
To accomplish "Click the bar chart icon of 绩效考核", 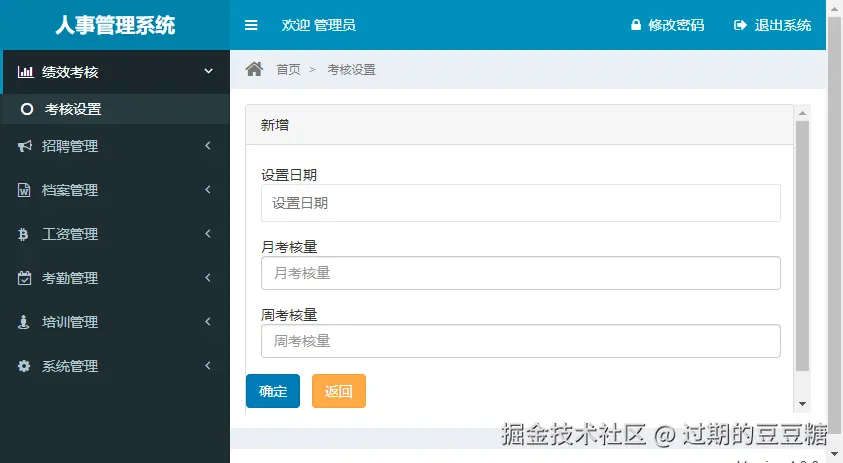I will (25, 72).
